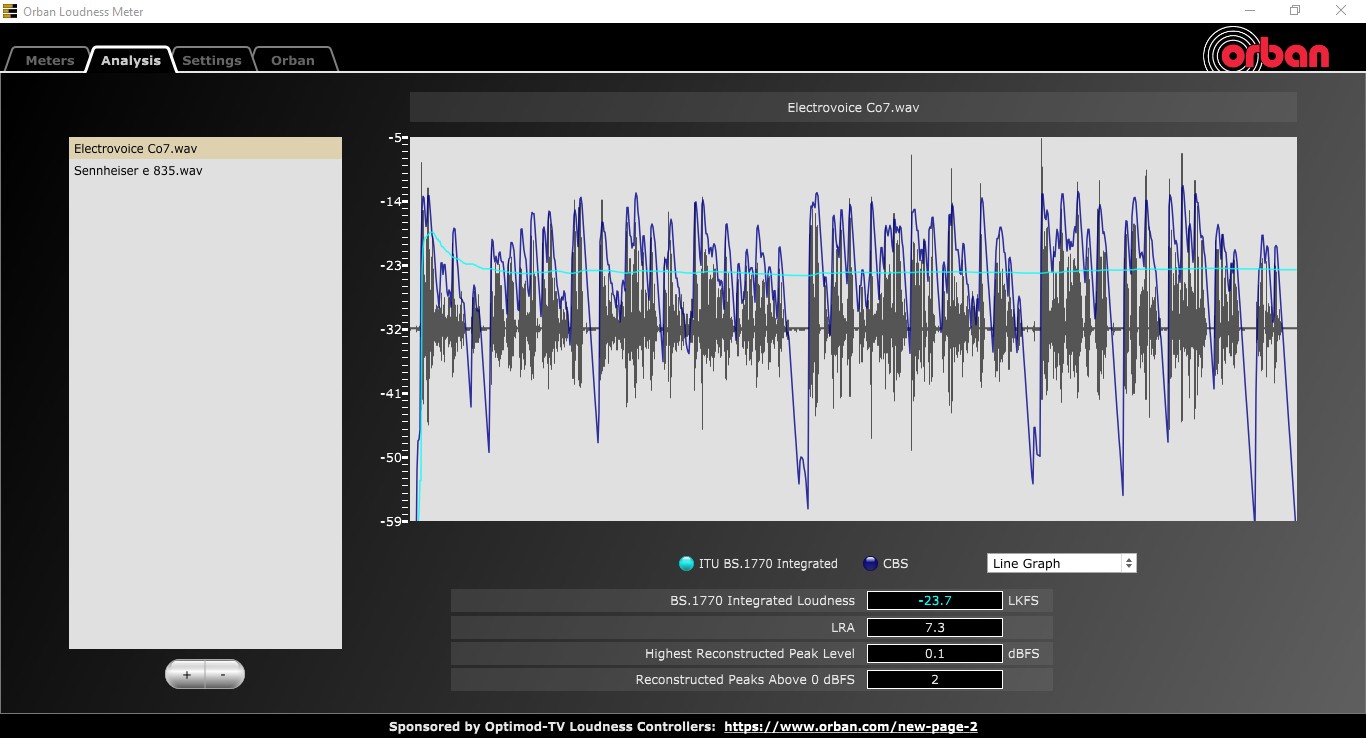The height and width of the screenshot is (738, 1366).
Task: Open the Line Graph dropdown
Action: pyautogui.click(x=1061, y=563)
